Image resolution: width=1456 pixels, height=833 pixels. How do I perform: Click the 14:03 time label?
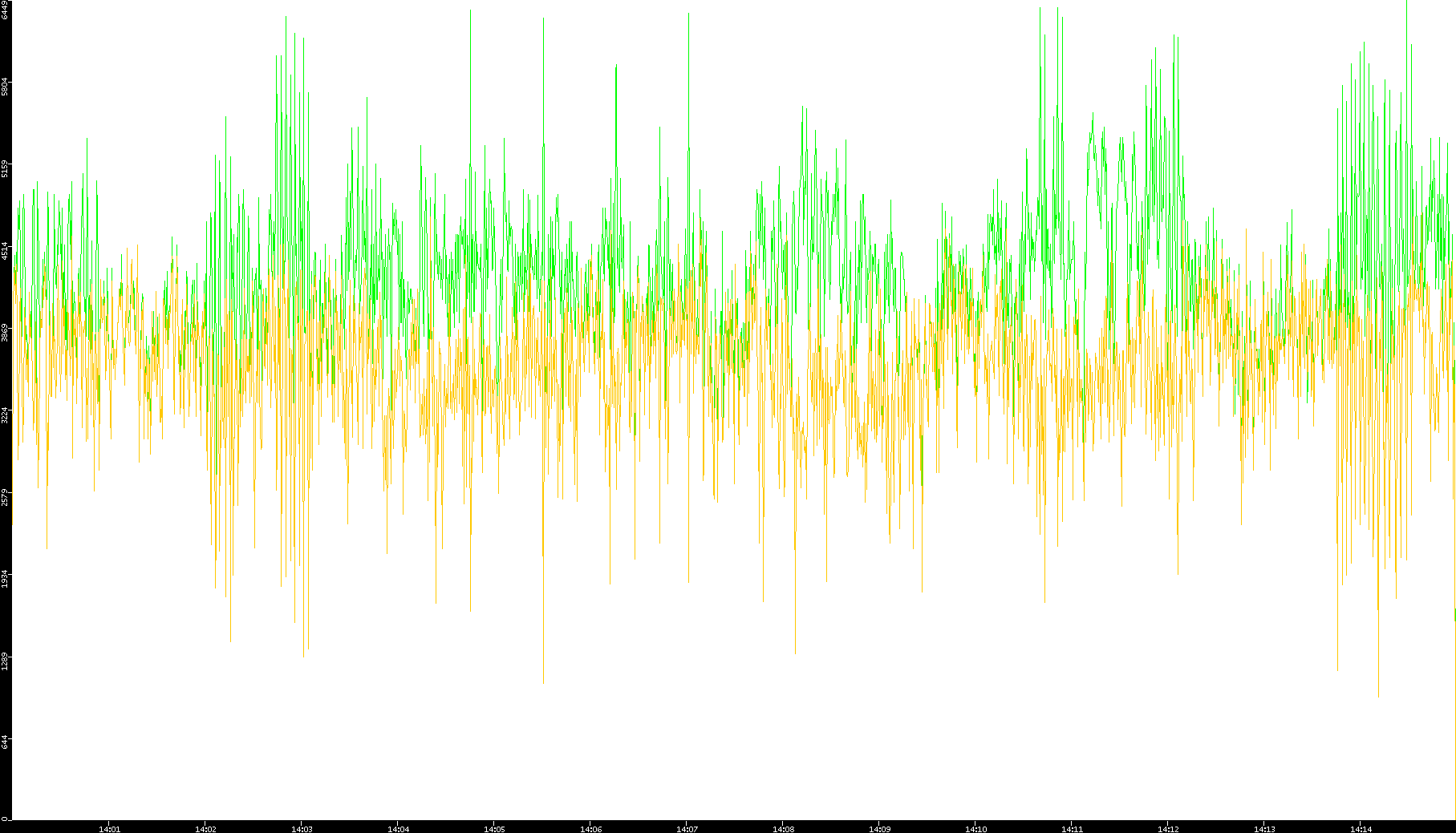click(x=302, y=829)
